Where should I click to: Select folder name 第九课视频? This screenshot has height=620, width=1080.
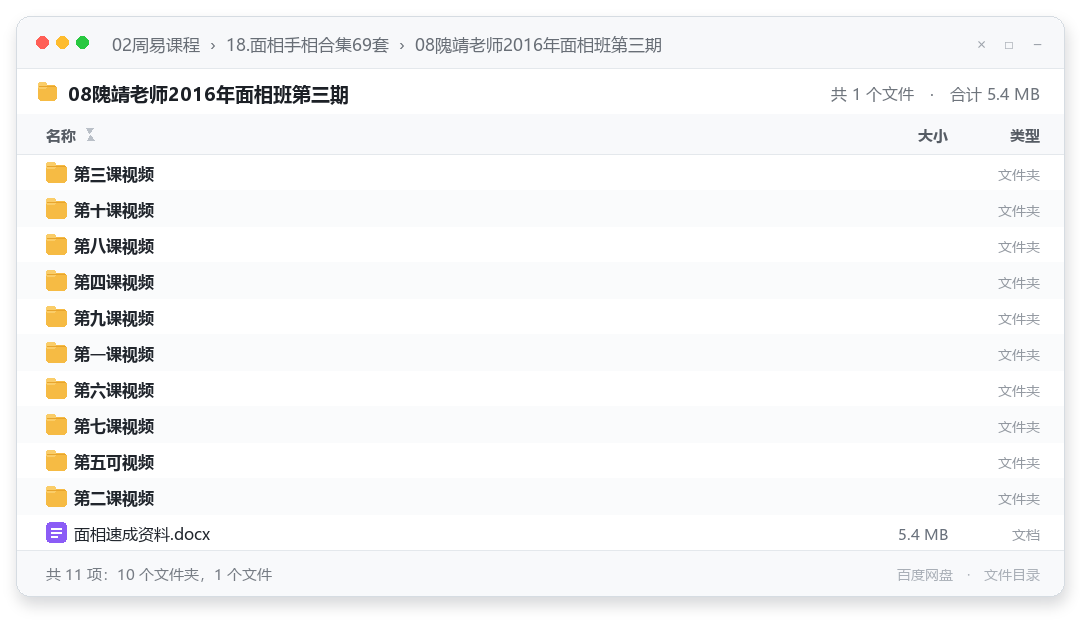coord(114,318)
